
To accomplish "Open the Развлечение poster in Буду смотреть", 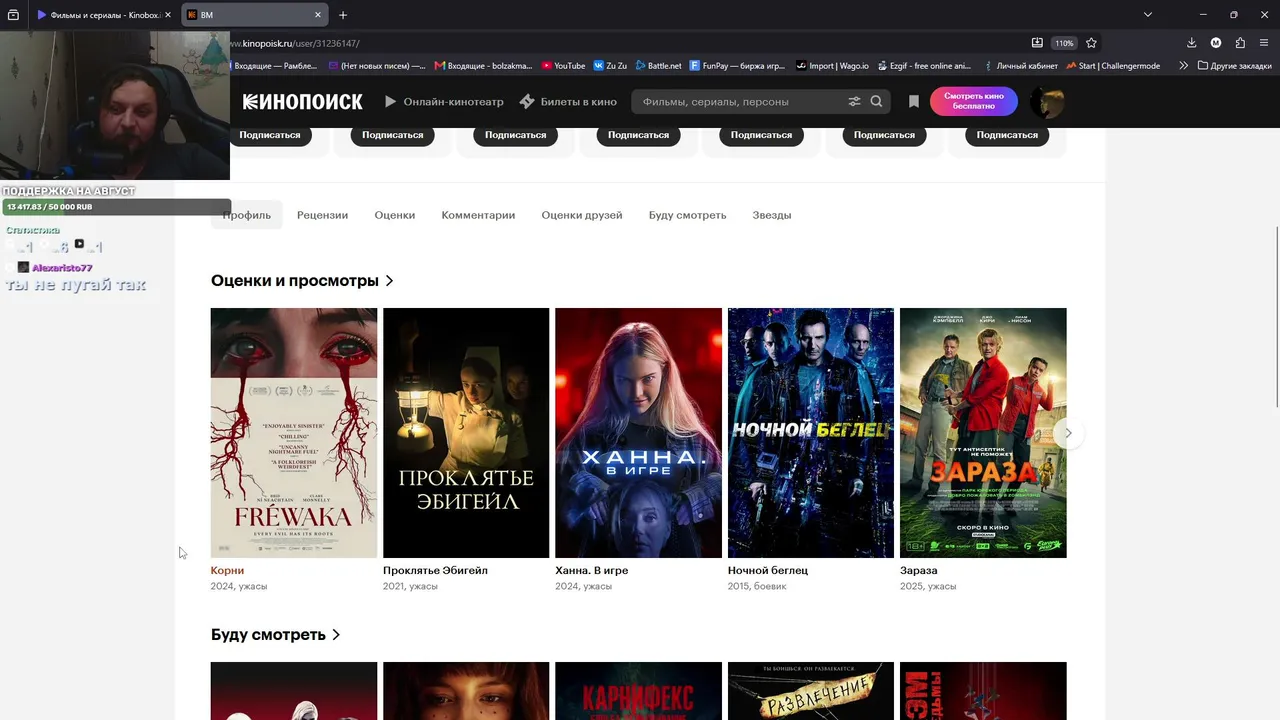I will [x=811, y=691].
